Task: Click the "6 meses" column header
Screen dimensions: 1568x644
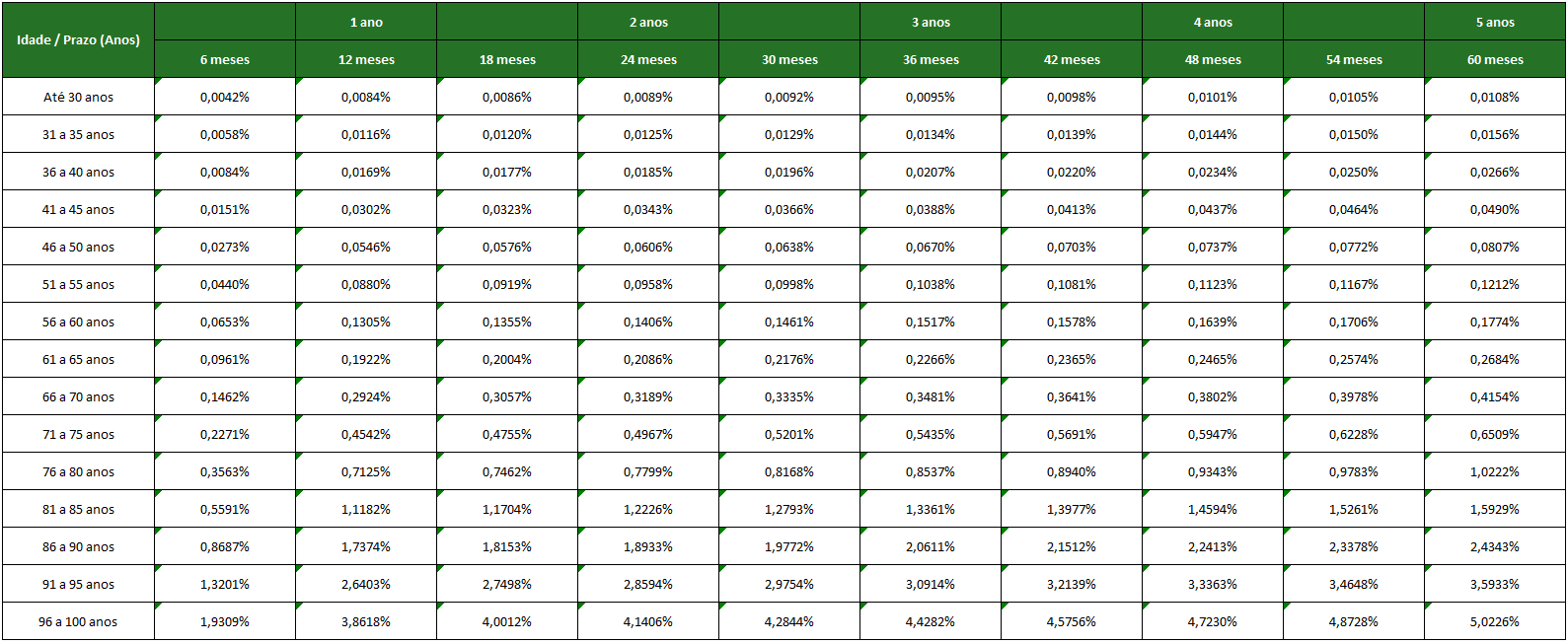Action: point(225,59)
